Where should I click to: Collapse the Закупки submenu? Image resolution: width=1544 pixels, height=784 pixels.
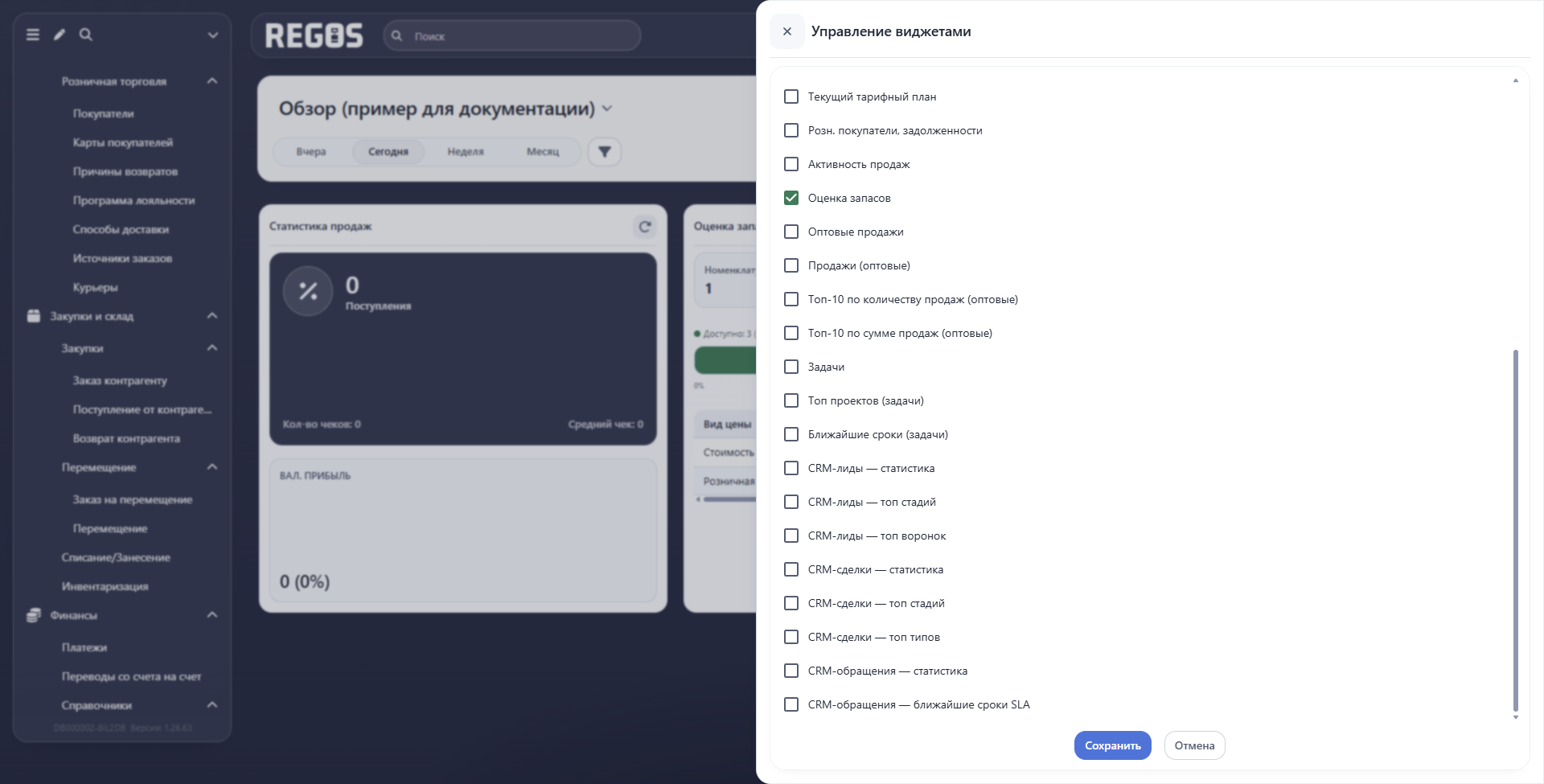pyautogui.click(x=212, y=348)
